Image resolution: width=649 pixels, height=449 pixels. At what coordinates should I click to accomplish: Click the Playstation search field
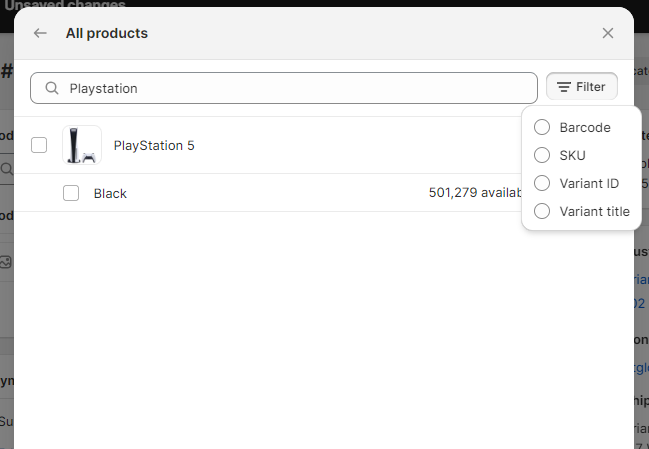pos(284,88)
